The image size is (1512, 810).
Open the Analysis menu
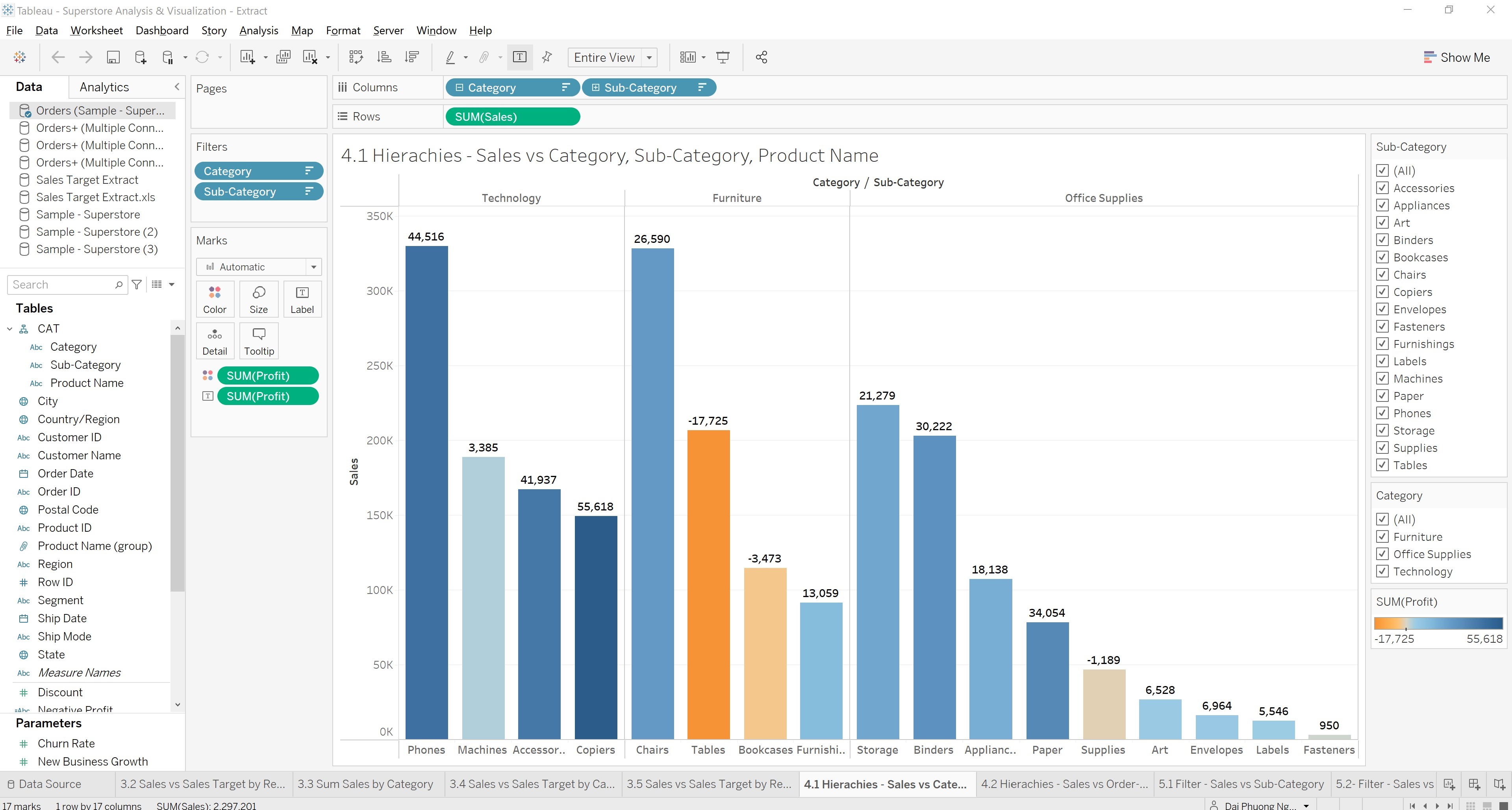pos(258,30)
